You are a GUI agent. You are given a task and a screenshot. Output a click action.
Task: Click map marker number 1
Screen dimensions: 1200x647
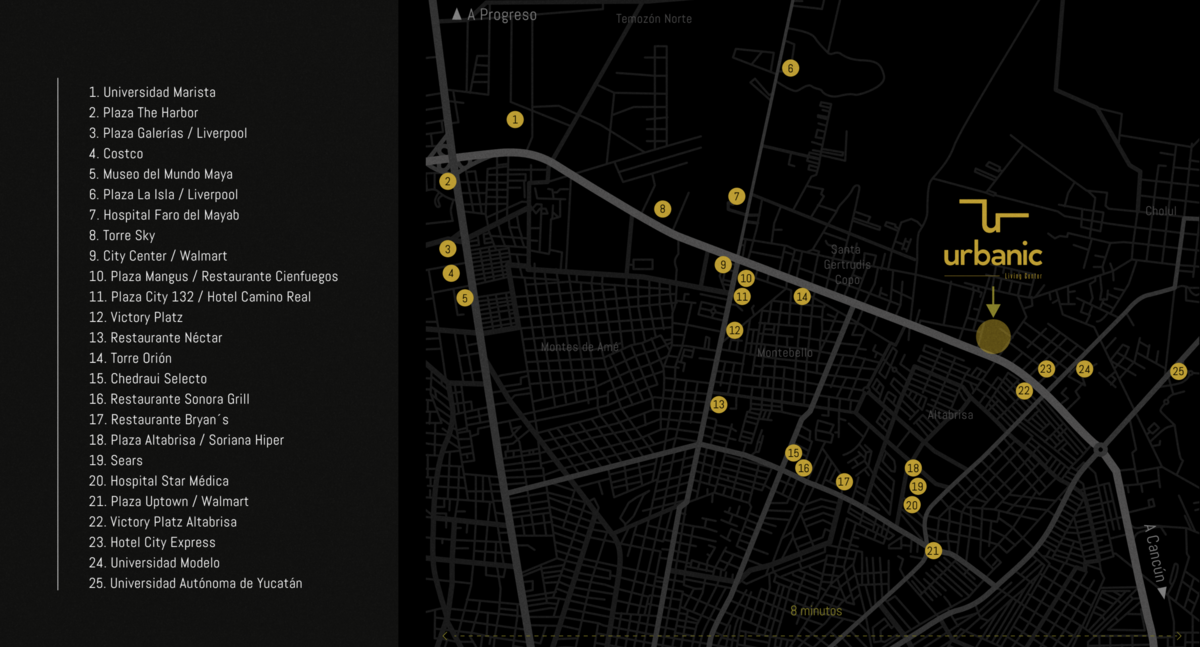(515, 120)
